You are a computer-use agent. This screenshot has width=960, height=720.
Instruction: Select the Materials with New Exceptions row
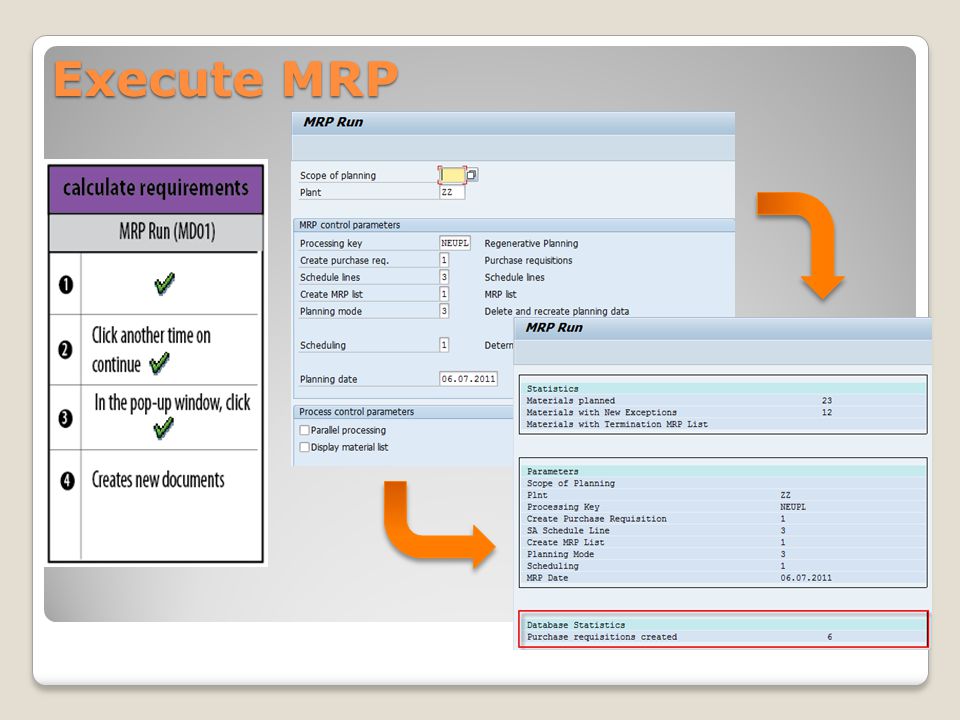[723, 412]
